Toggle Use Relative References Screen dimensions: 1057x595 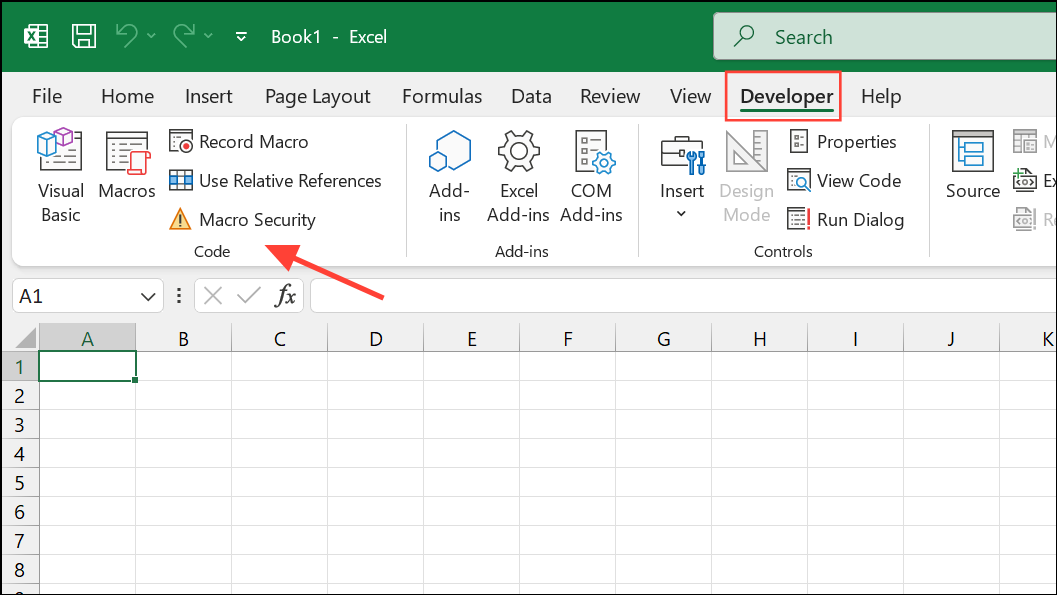276,181
